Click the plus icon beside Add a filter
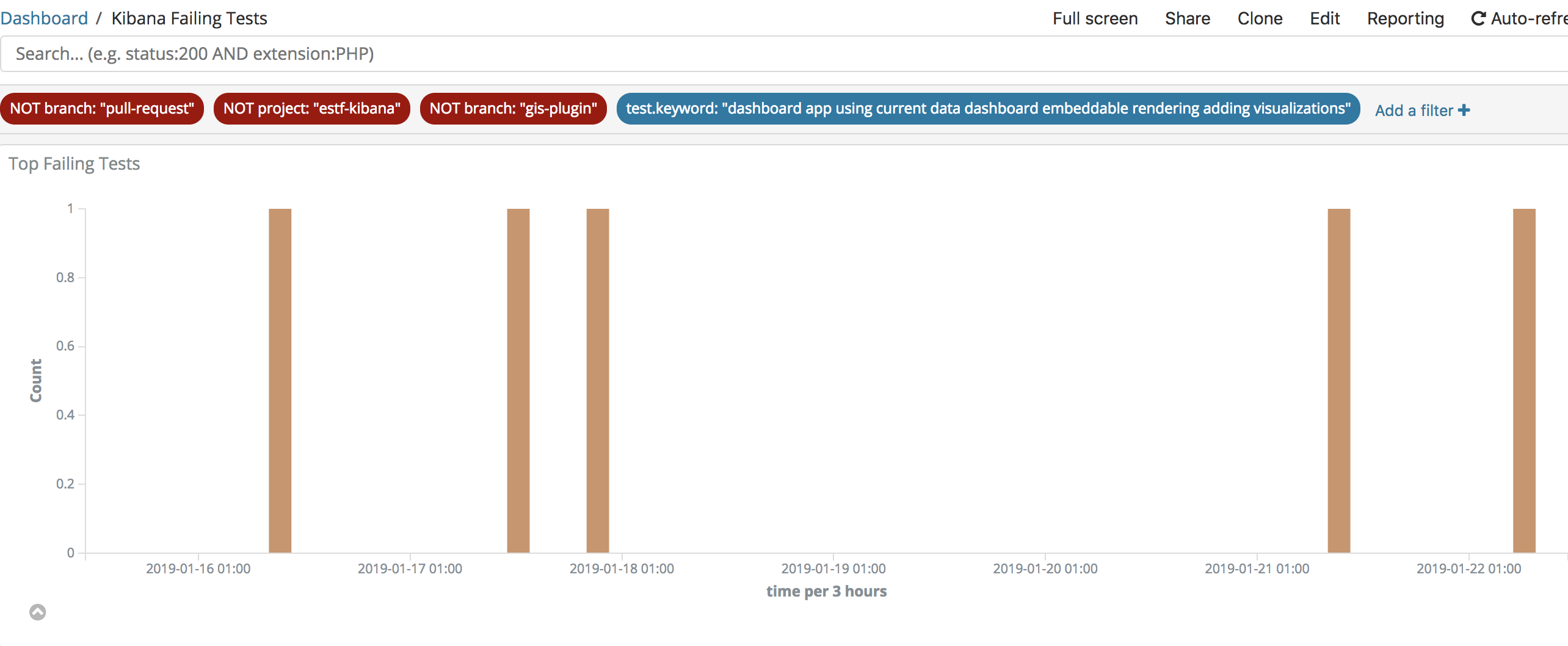The height and width of the screenshot is (646, 1568). (x=1464, y=110)
